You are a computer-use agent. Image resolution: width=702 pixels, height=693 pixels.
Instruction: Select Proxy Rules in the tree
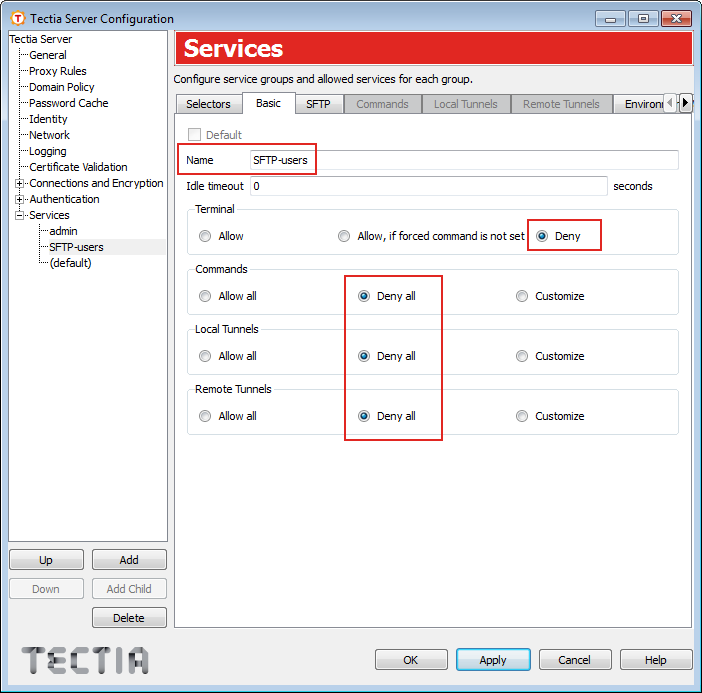58,71
